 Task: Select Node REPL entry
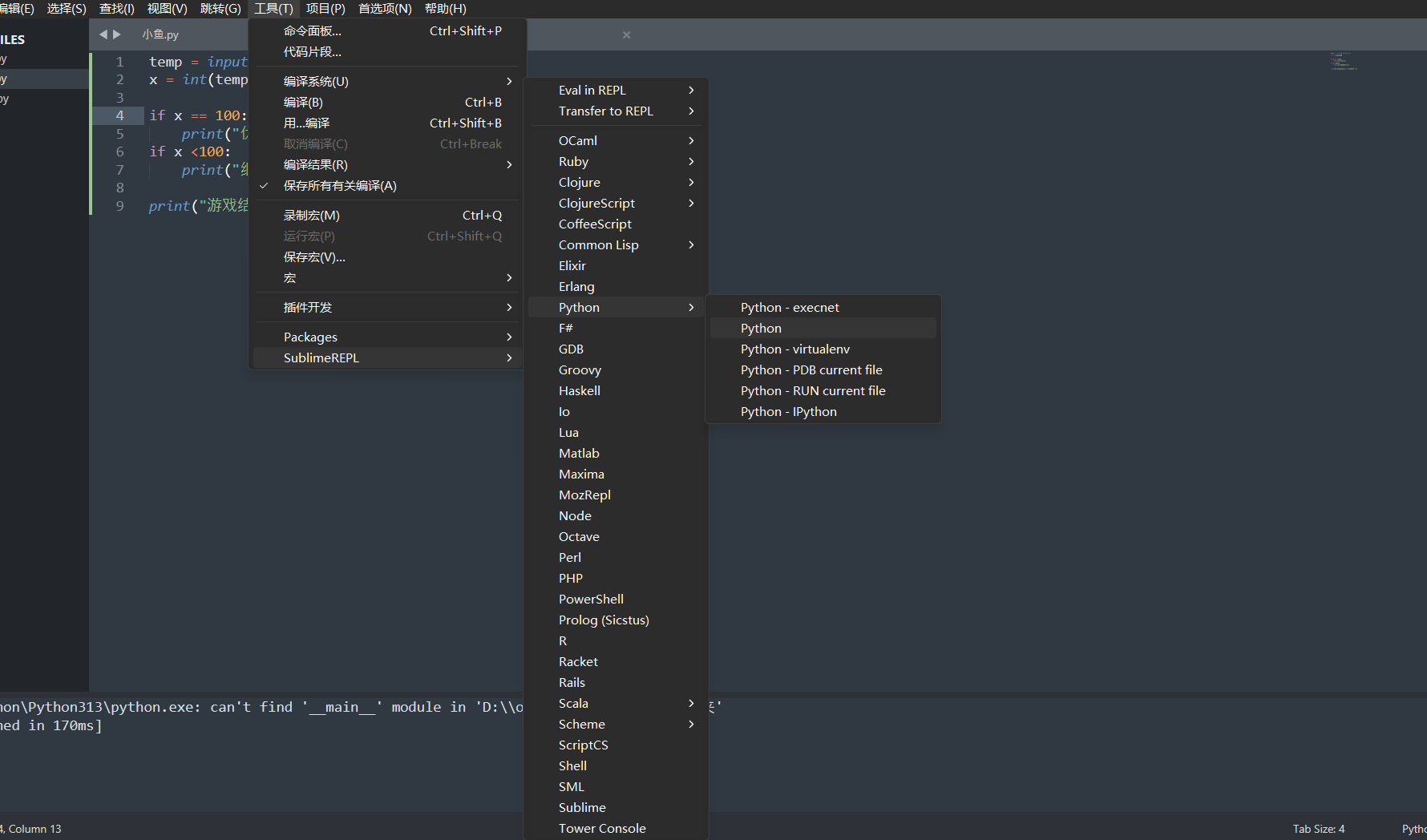[616, 516]
